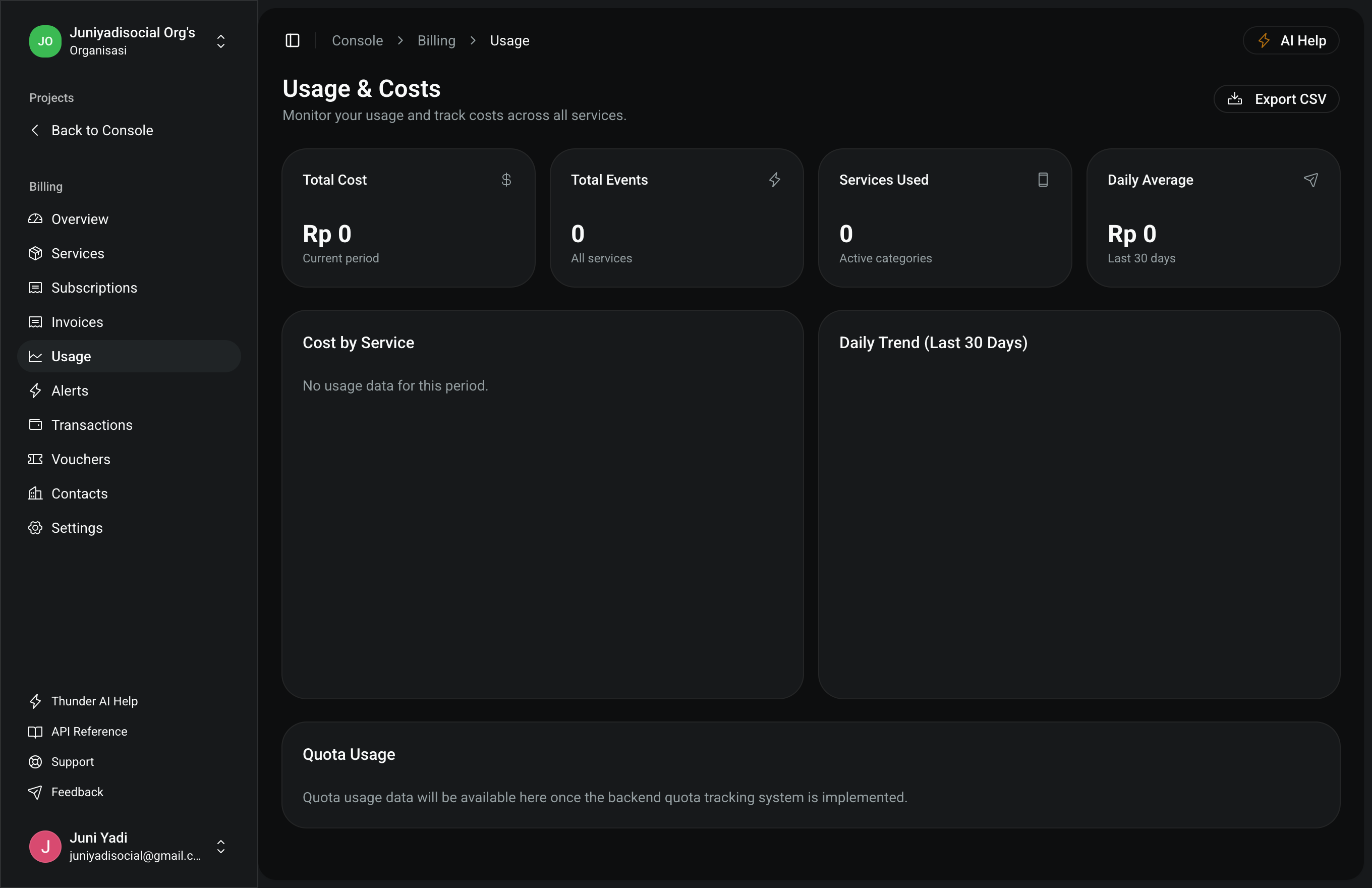Select the Usage sidebar item
1372x888 pixels.
coord(129,356)
